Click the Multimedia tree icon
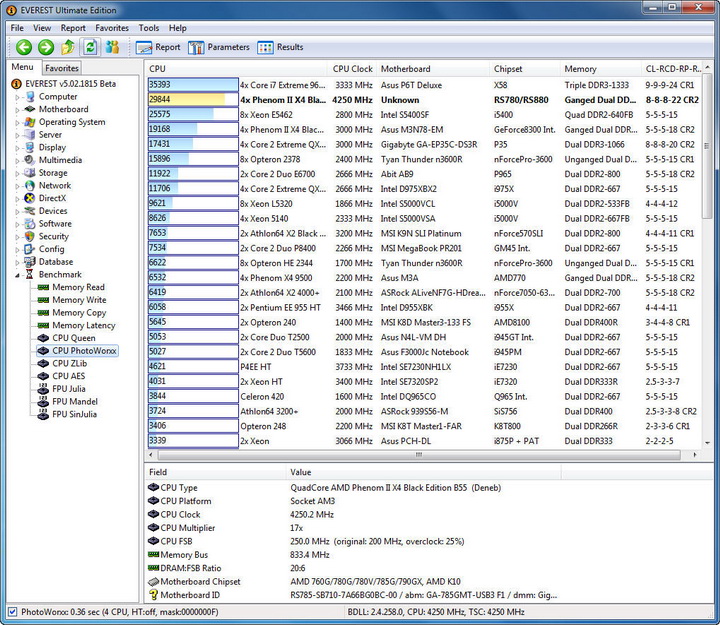This screenshot has height=625, width=720. [x=30, y=160]
